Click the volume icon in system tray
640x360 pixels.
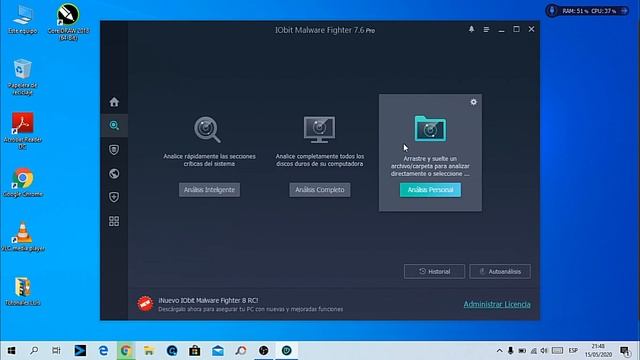(x=544, y=351)
